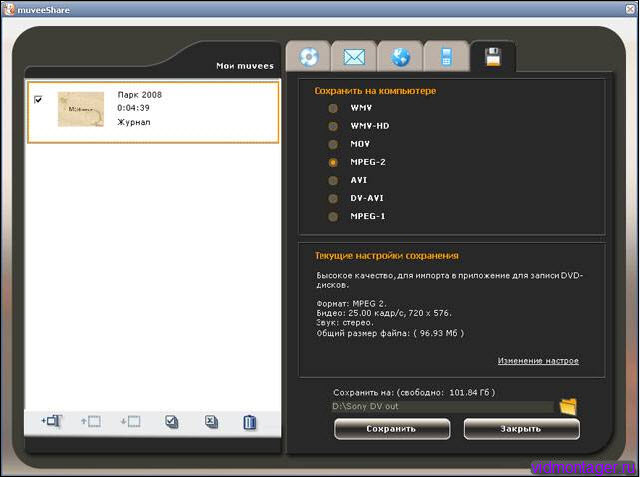The width and height of the screenshot is (640, 477).
Task: Click the add muvee icon
Action: 51,422
